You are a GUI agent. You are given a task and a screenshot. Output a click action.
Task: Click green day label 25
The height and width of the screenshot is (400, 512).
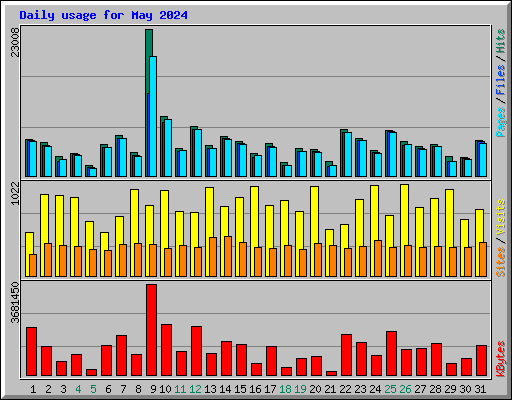[390, 389]
